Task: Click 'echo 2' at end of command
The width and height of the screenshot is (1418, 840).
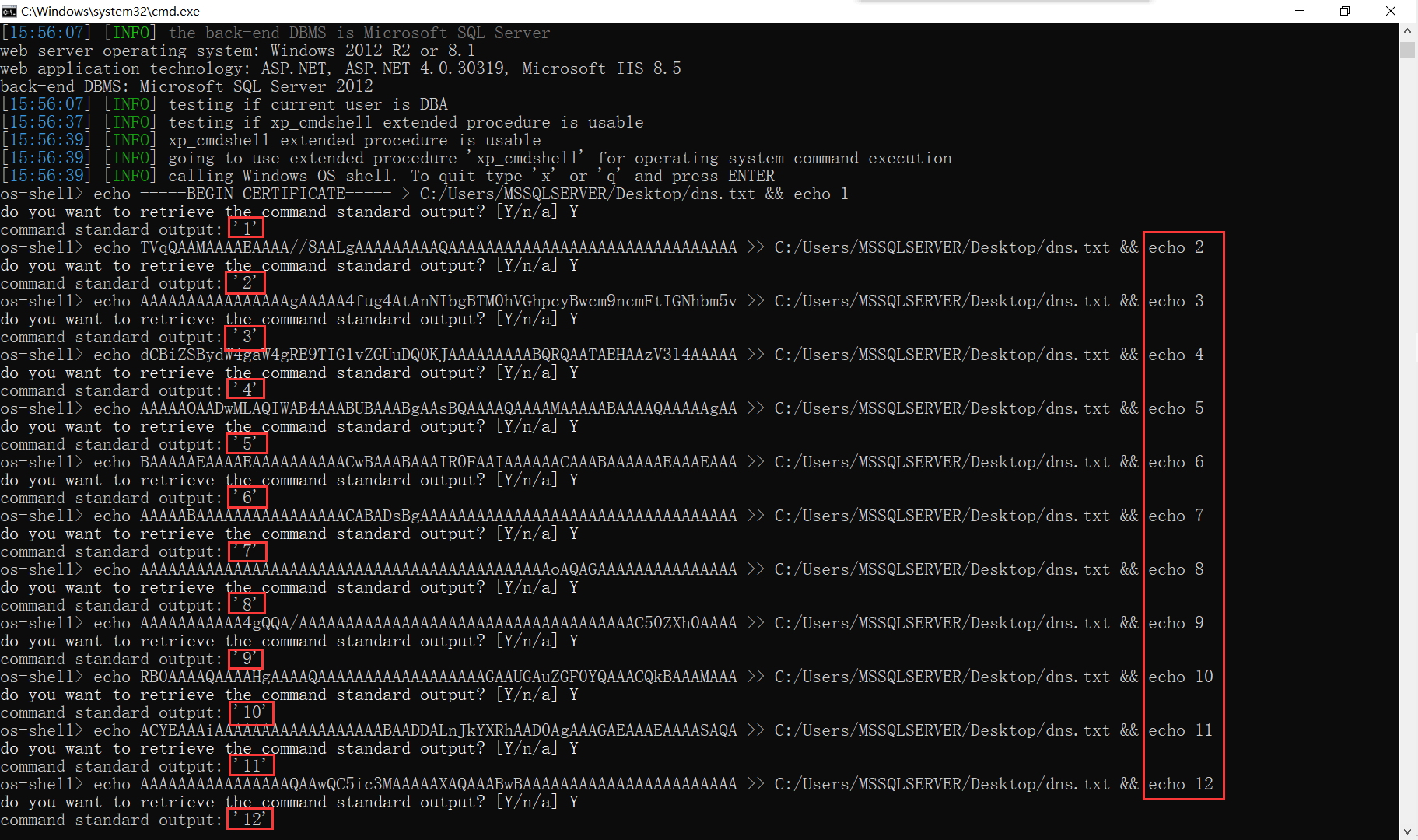Action: coord(1176,247)
